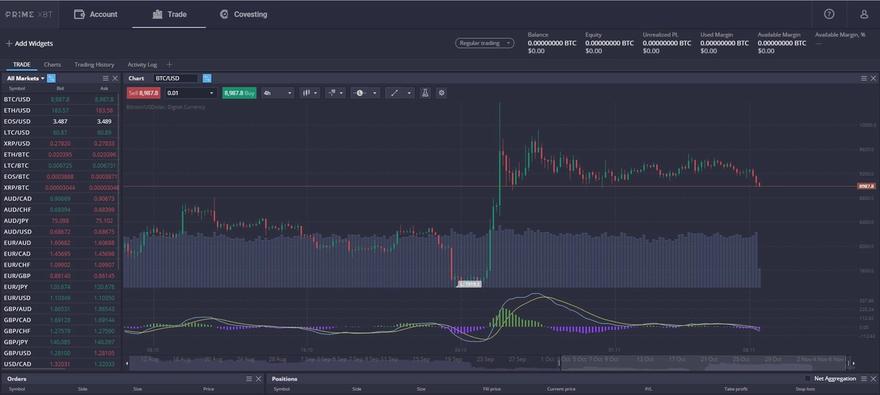880x395 pixels.
Task: Click the green 8,987.8 Buy button
Action: point(239,93)
